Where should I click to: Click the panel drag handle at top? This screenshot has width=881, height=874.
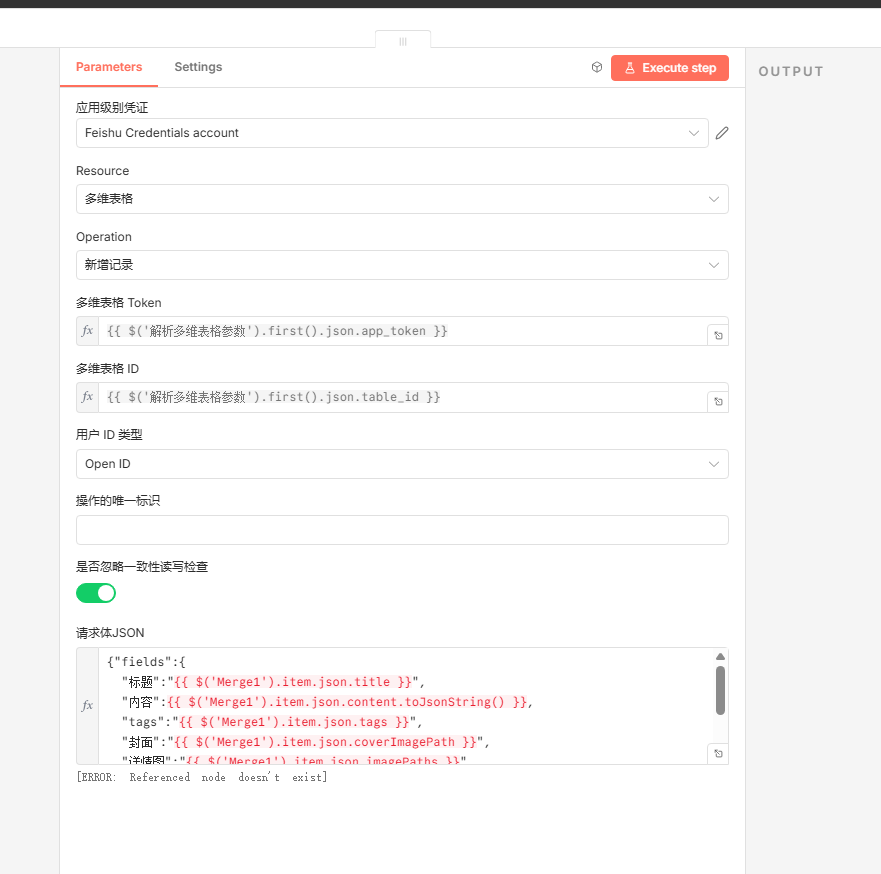(x=403, y=41)
